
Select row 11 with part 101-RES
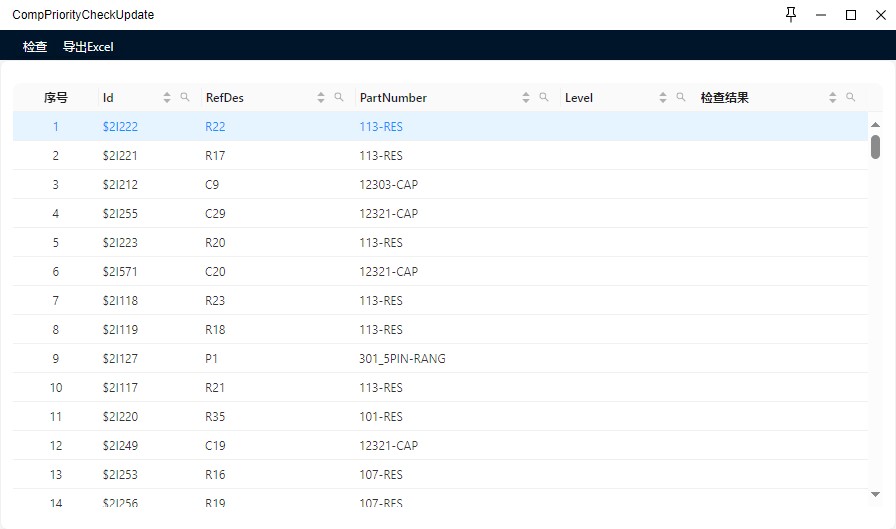click(380, 417)
